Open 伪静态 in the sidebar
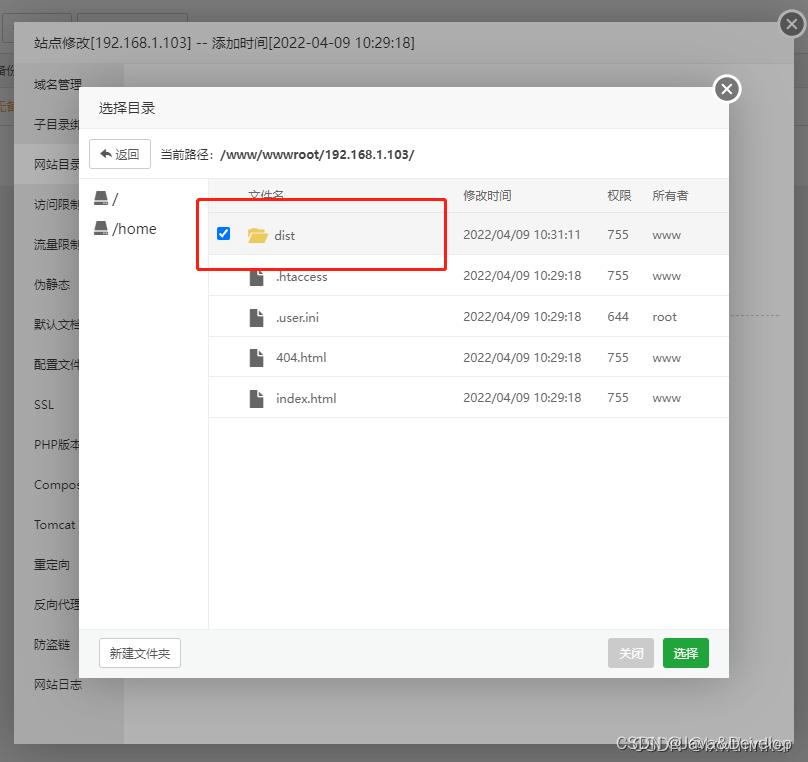 (x=52, y=284)
